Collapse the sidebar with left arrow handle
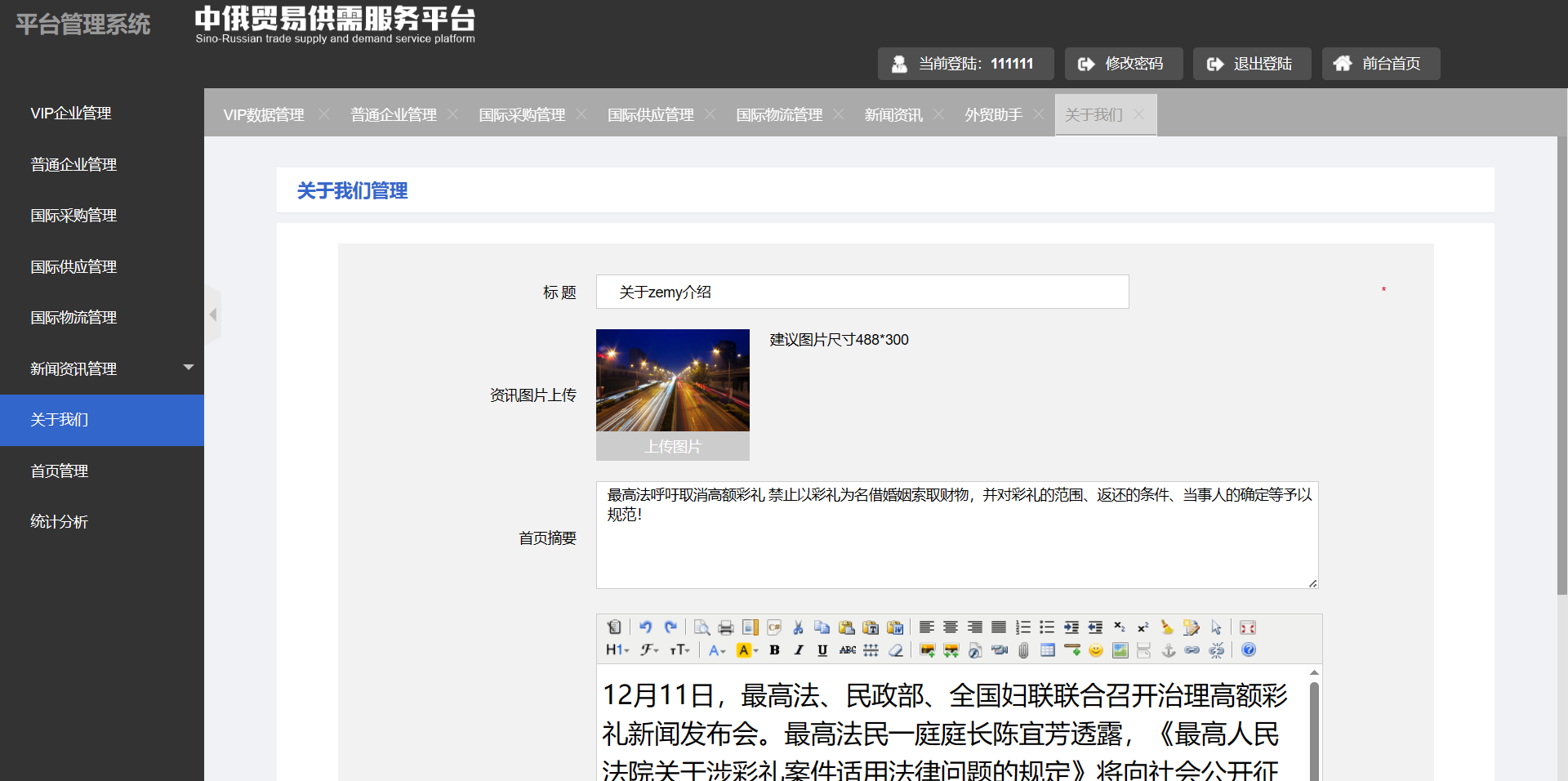The width and height of the screenshot is (1568, 781). pyautogui.click(x=212, y=315)
